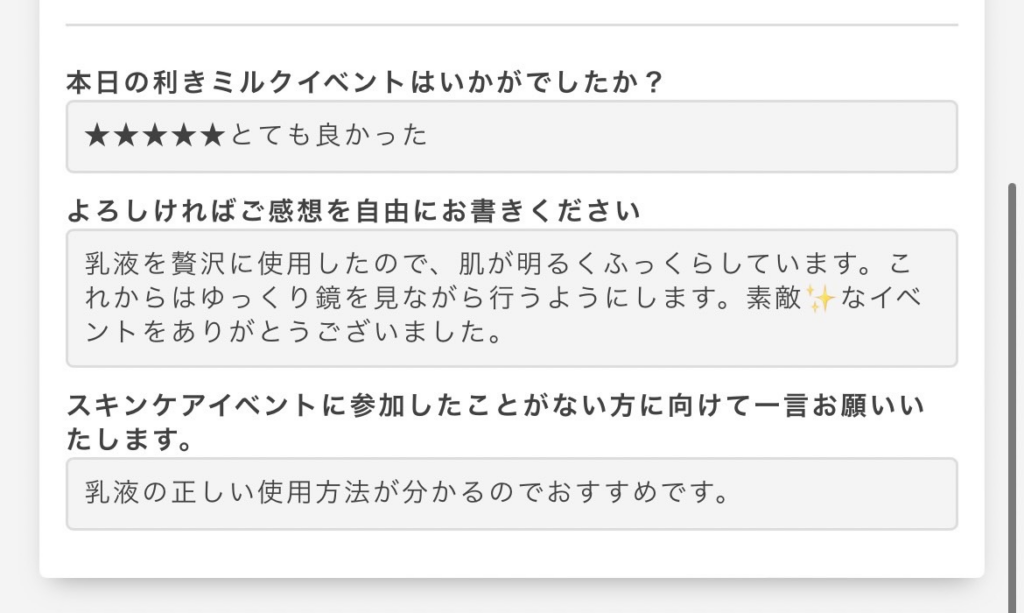Click the fifth star in the rating field
This screenshot has height=613, width=1024.
[x=213, y=136]
